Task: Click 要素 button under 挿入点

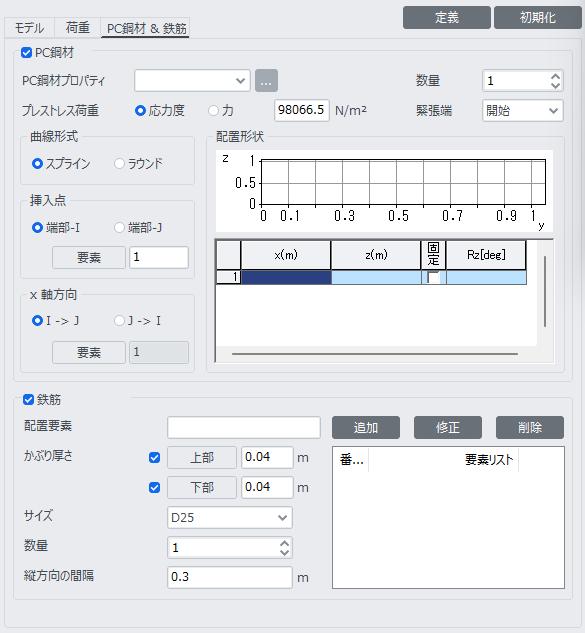Action: (89, 258)
